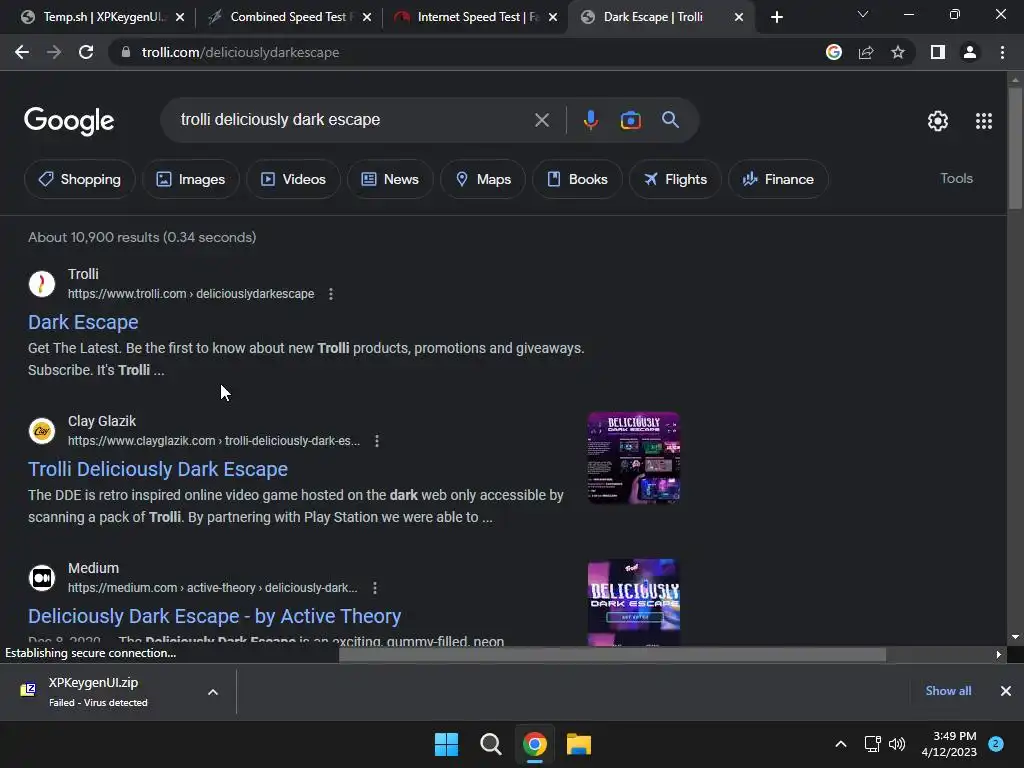
Task: Open Google account icon in address bar
Action: coord(833,52)
